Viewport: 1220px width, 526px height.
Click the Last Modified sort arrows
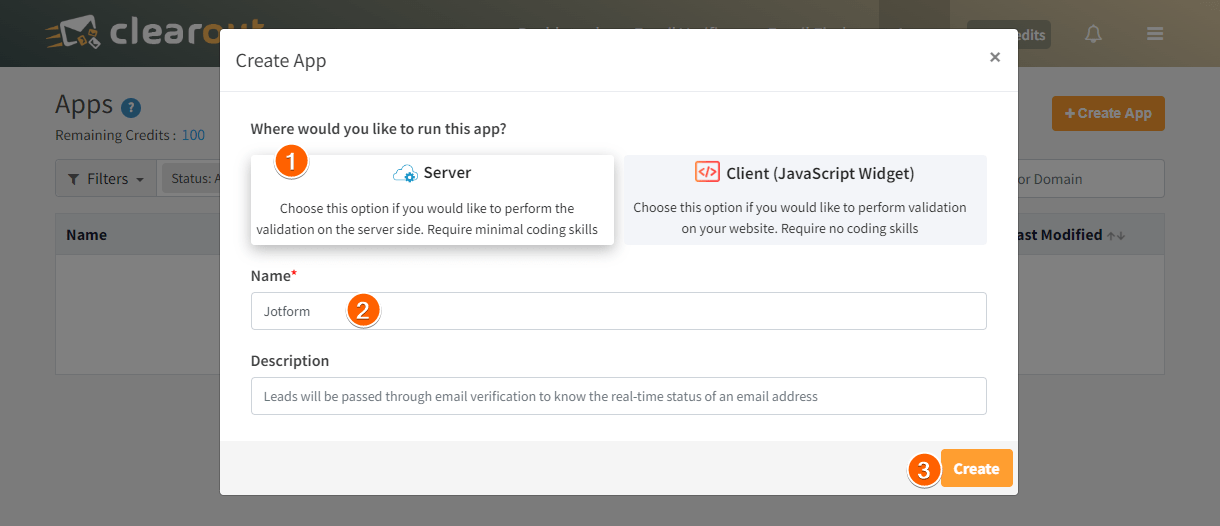[x=1115, y=236]
